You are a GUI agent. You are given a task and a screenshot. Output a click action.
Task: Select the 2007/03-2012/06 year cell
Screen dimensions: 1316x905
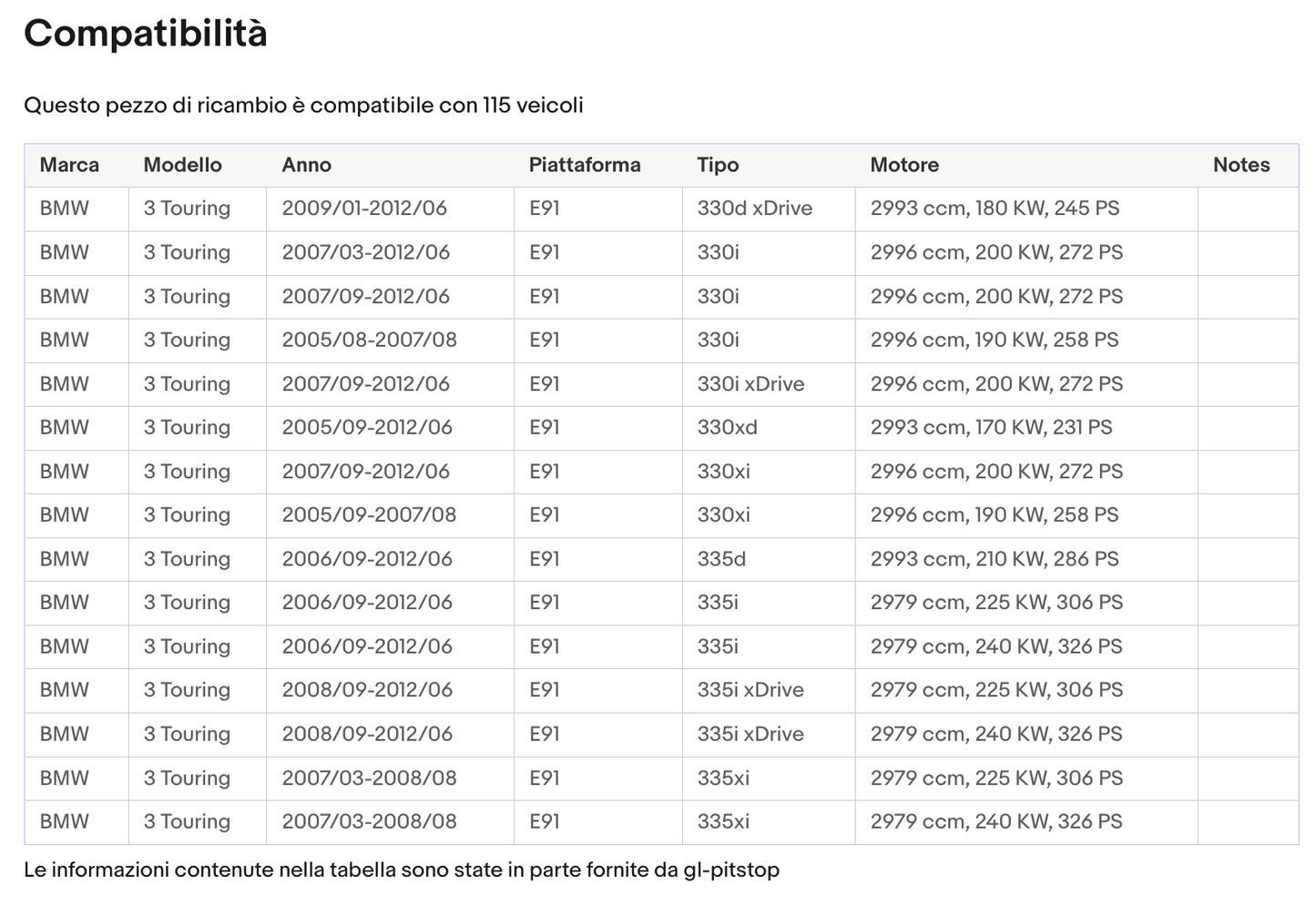365,252
